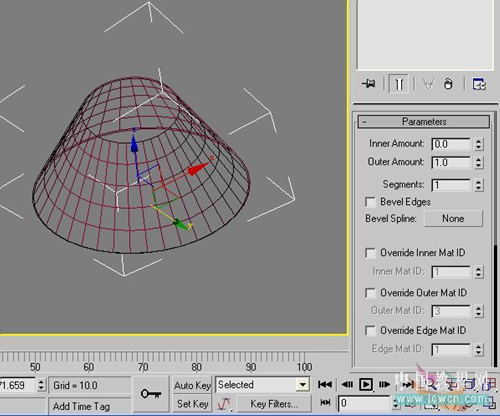Viewport: 500px width, 416px height.
Task: Click Remove Modifier trash icon
Action: pos(448,84)
